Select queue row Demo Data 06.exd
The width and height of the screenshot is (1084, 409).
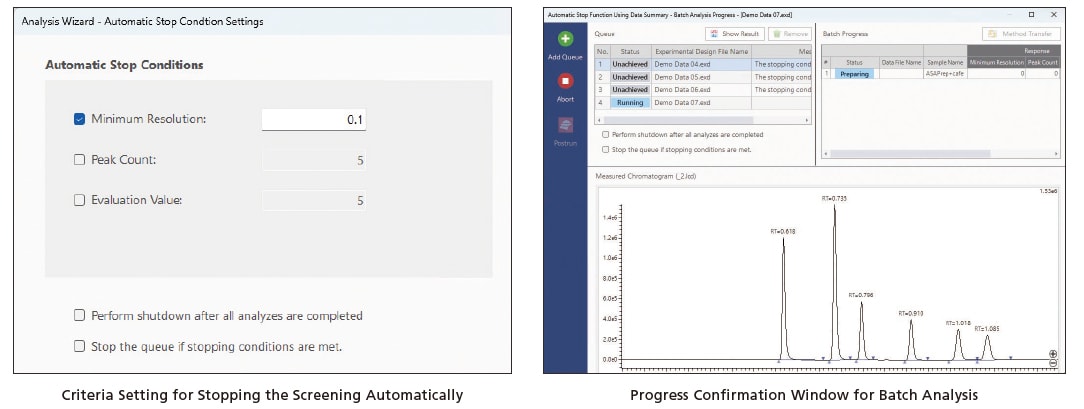(701, 90)
